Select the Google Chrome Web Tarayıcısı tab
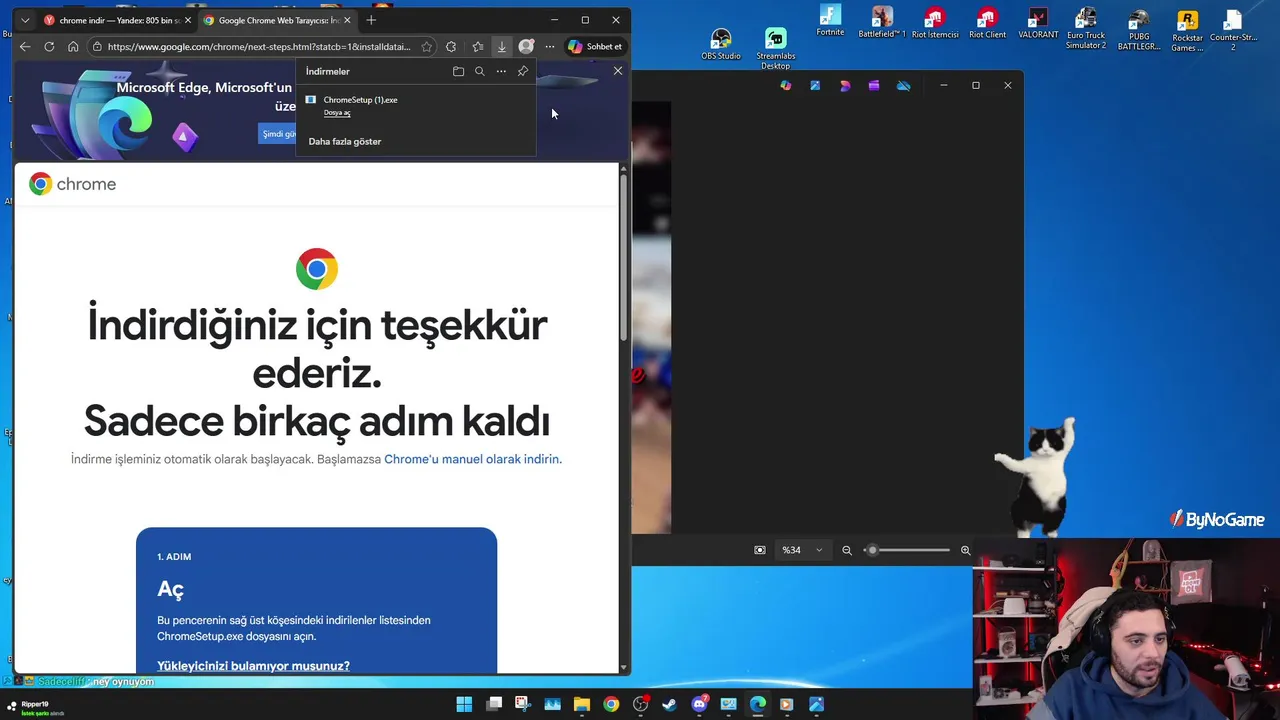Screen dimensions: 1280x720 click(x=277, y=20)
